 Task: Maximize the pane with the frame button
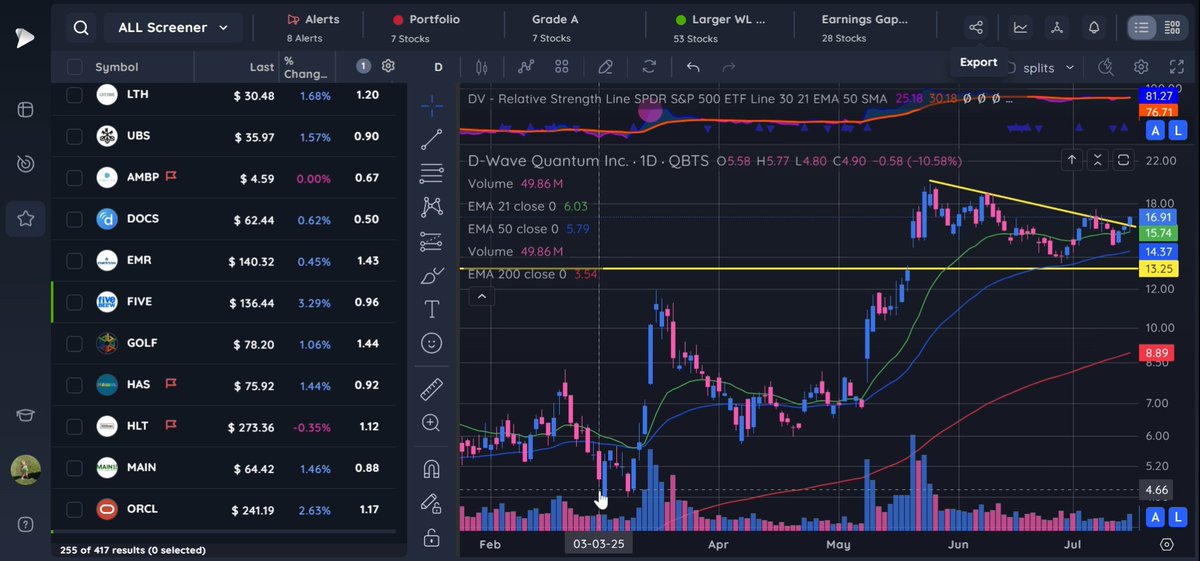tap(1123, 160)
